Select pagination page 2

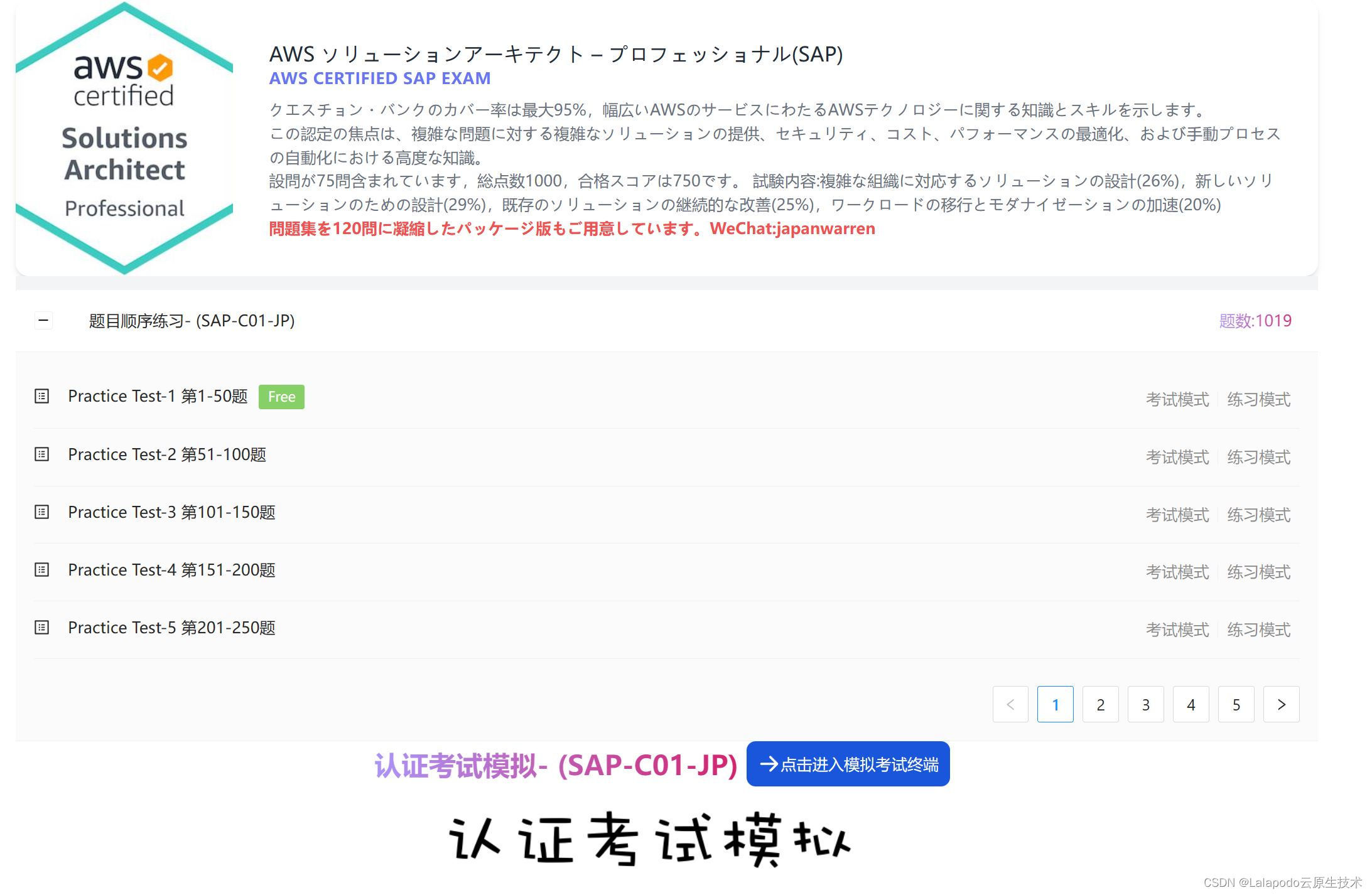pos(1101,704)
